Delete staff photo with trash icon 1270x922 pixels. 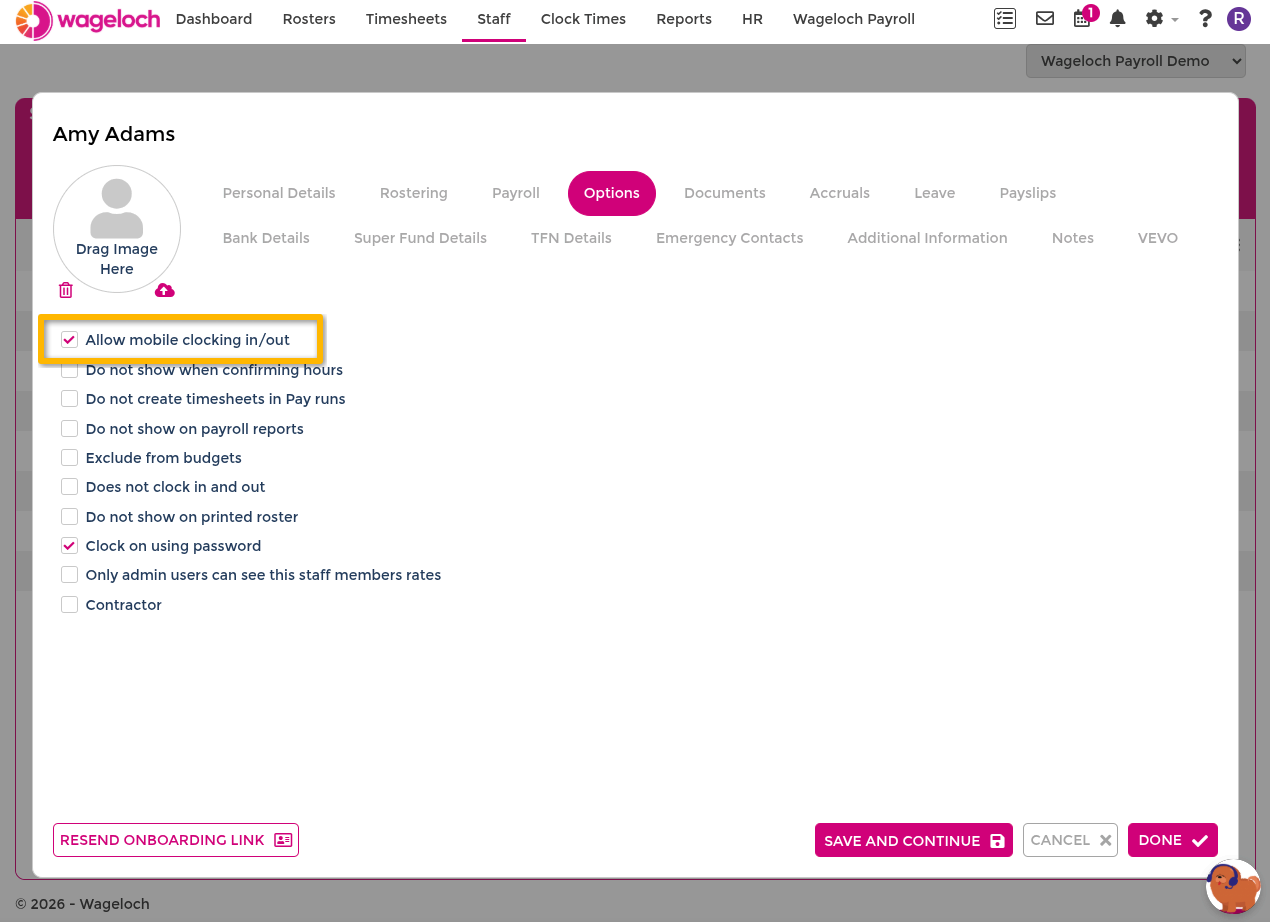point(66,290)
